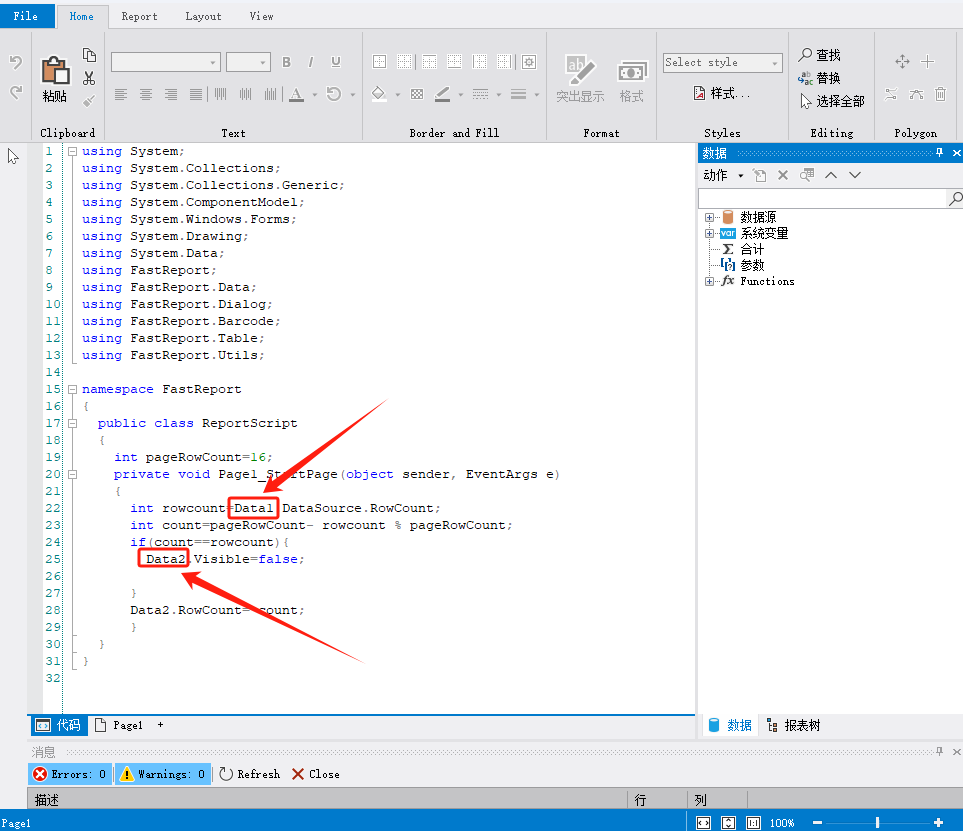This screenshot has width=963, height=831.
Task: Click the polygon add point plus icon
Action: (x=928, y=61)
